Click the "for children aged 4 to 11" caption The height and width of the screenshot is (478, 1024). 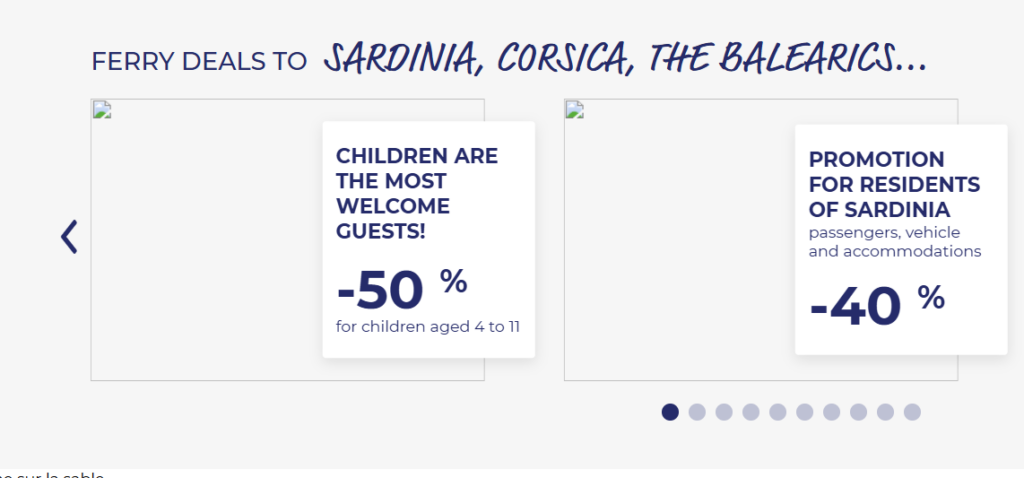coord(428,327)
